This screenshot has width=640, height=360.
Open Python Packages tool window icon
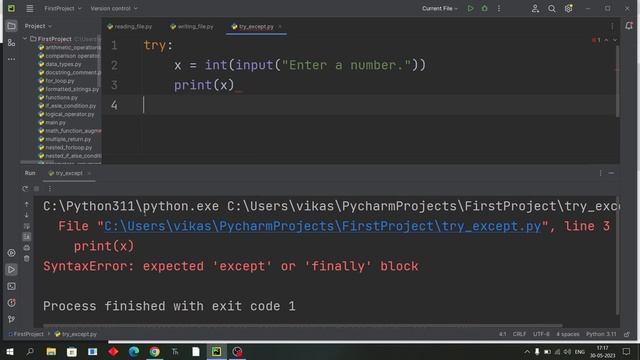click(11, 253)
